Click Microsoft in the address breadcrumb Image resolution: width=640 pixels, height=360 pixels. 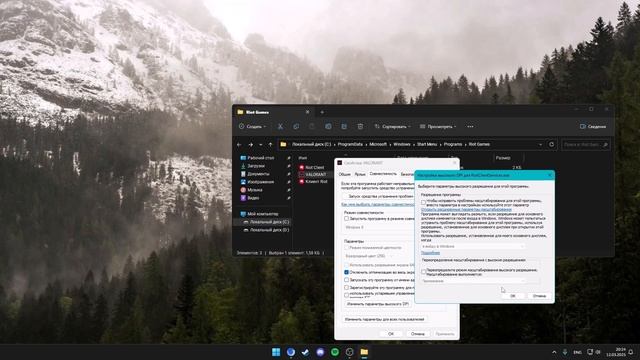click(378, 144)
